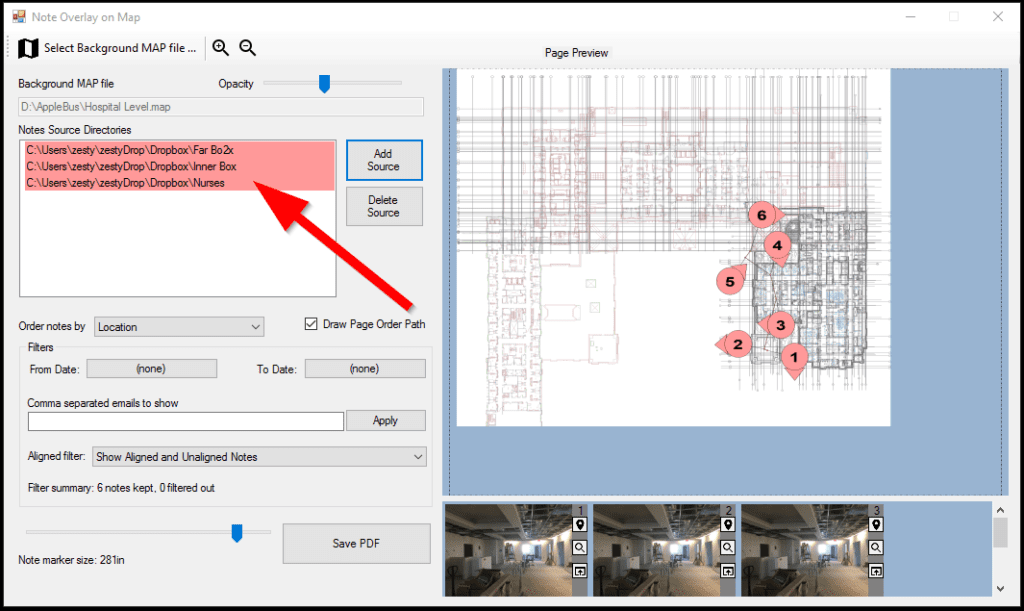
Task: Click the comma separated emails input field
Action: pos(186,421)
